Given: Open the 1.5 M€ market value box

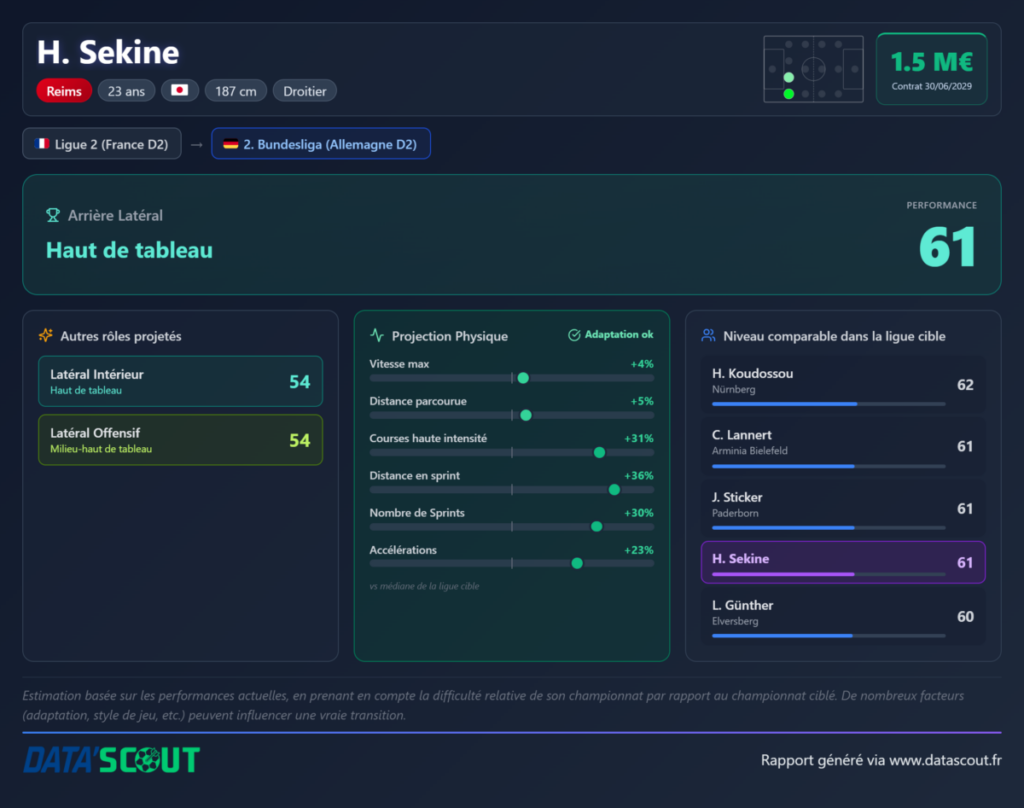Looking at the screenshot, I should click(931, 69).
